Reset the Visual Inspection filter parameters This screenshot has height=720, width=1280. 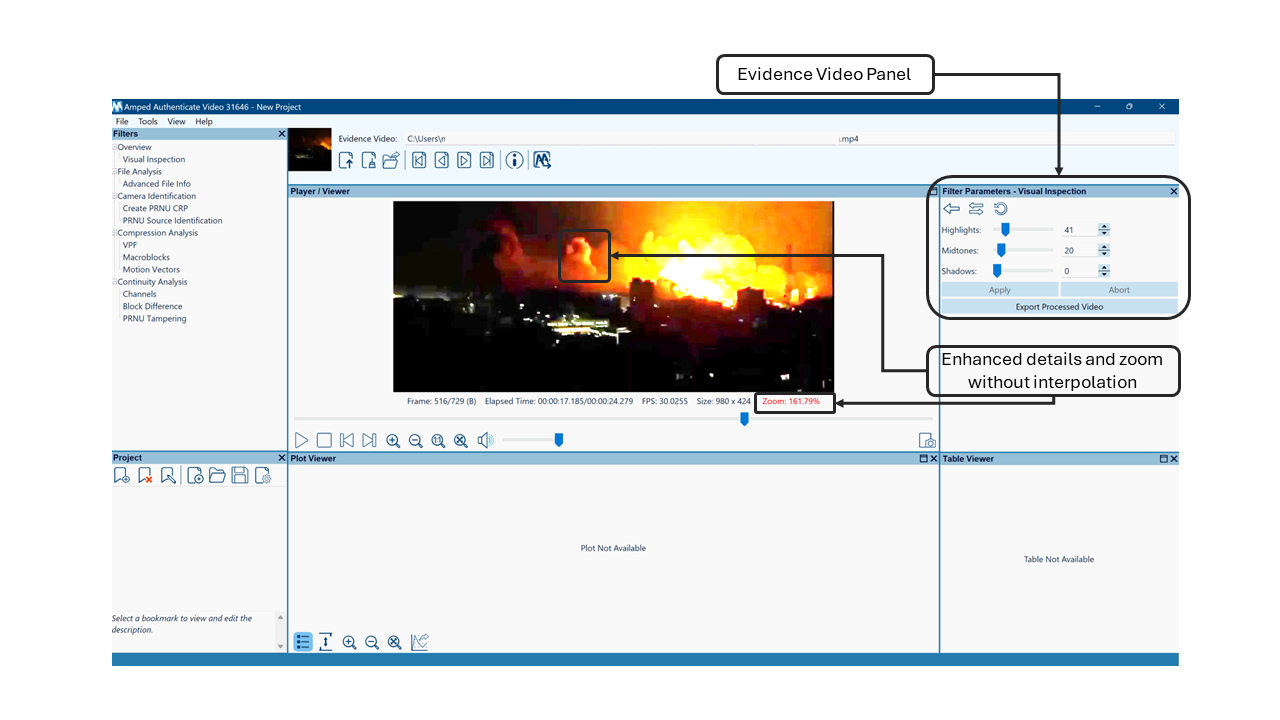pyautogui.click(x=1000, y=208)
